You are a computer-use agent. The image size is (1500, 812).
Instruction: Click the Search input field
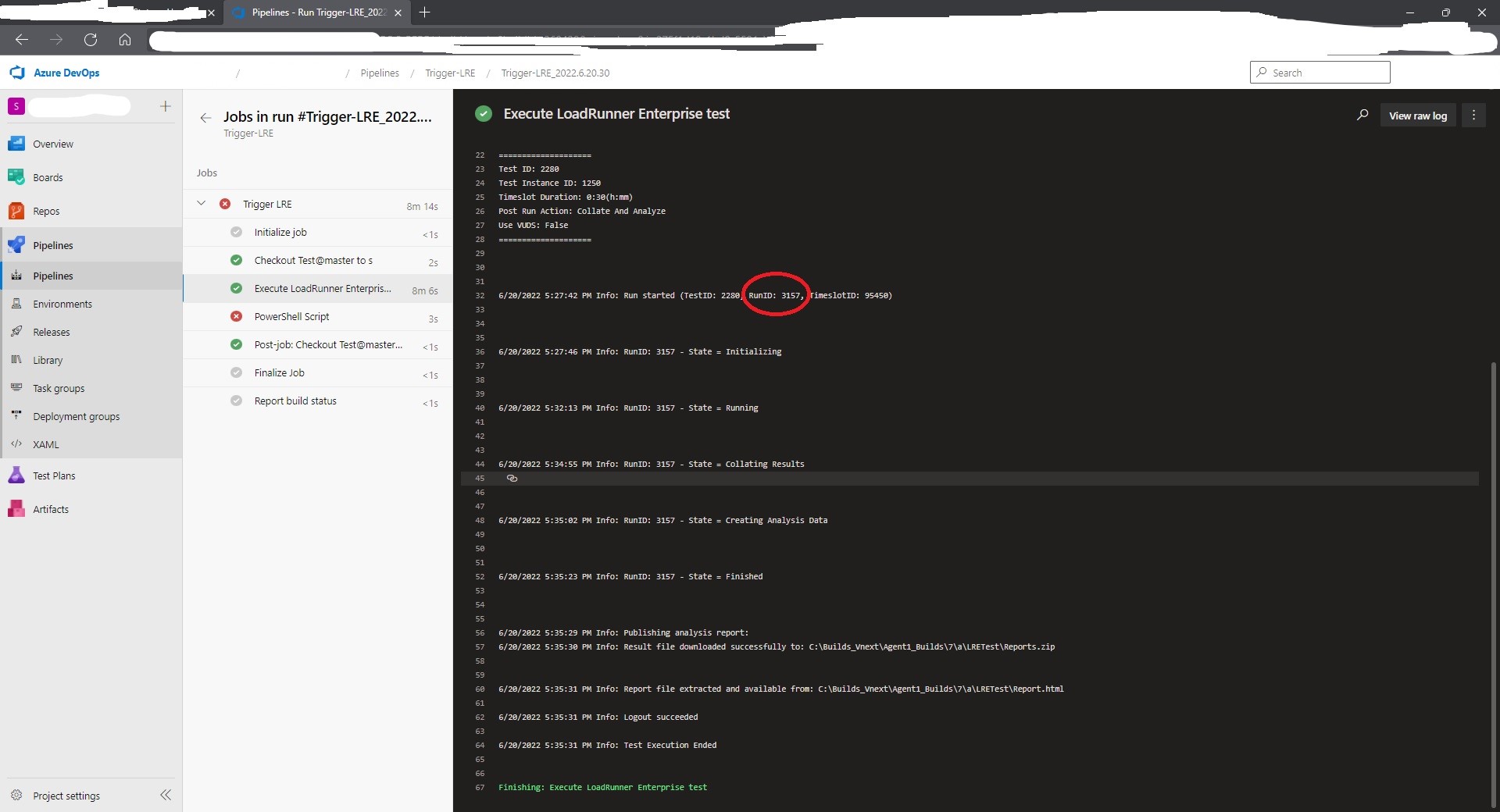pyautogui.click(x=1320, y=73)
